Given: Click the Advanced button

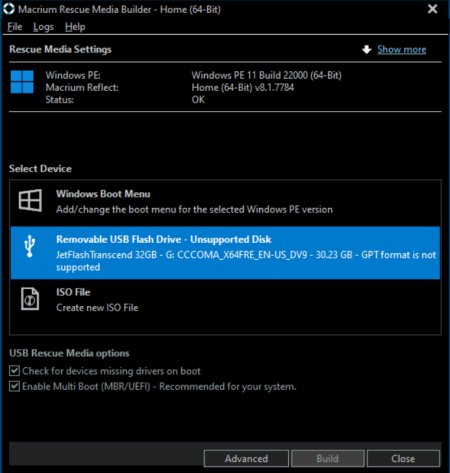Looking at the screenshot, I should [x=246, y=459].
